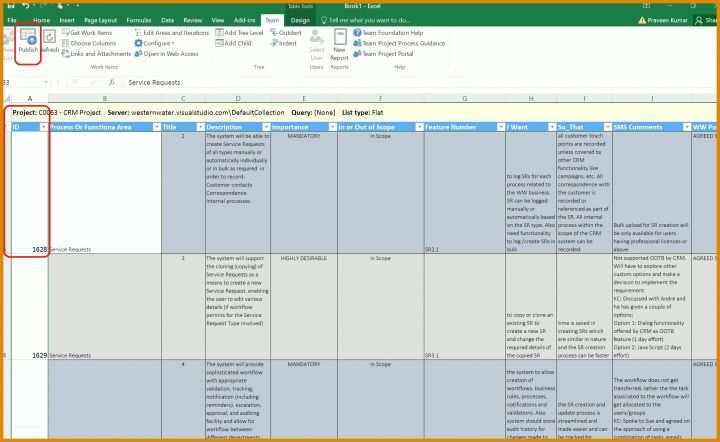Screen dimensions: 720x442
Task: Click the HIGHLY DESIRABLE importance cell
Action: (304, 307)
